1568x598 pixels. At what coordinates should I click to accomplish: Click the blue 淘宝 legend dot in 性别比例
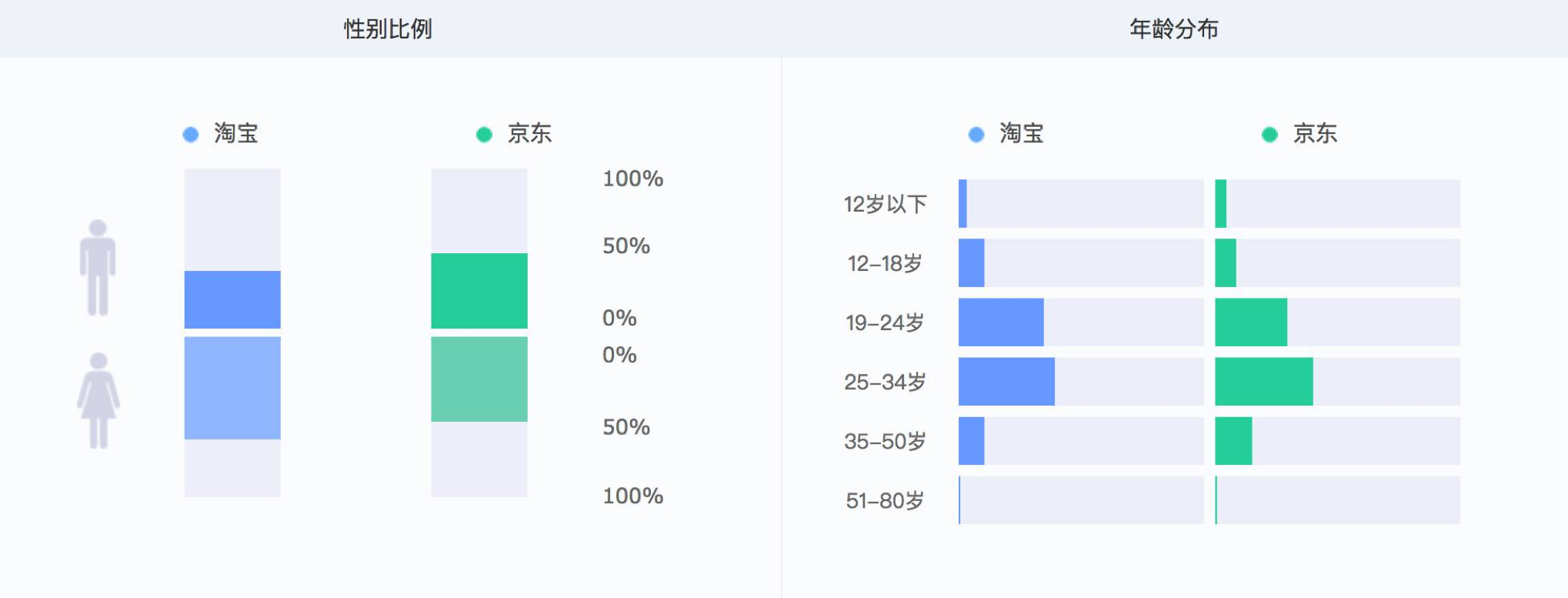[x=191, y=135]
